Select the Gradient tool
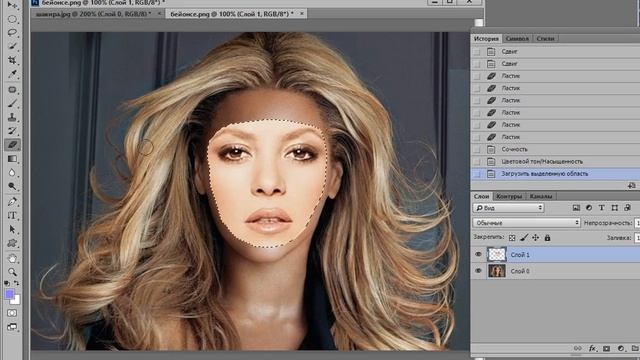 click(12, 159)
